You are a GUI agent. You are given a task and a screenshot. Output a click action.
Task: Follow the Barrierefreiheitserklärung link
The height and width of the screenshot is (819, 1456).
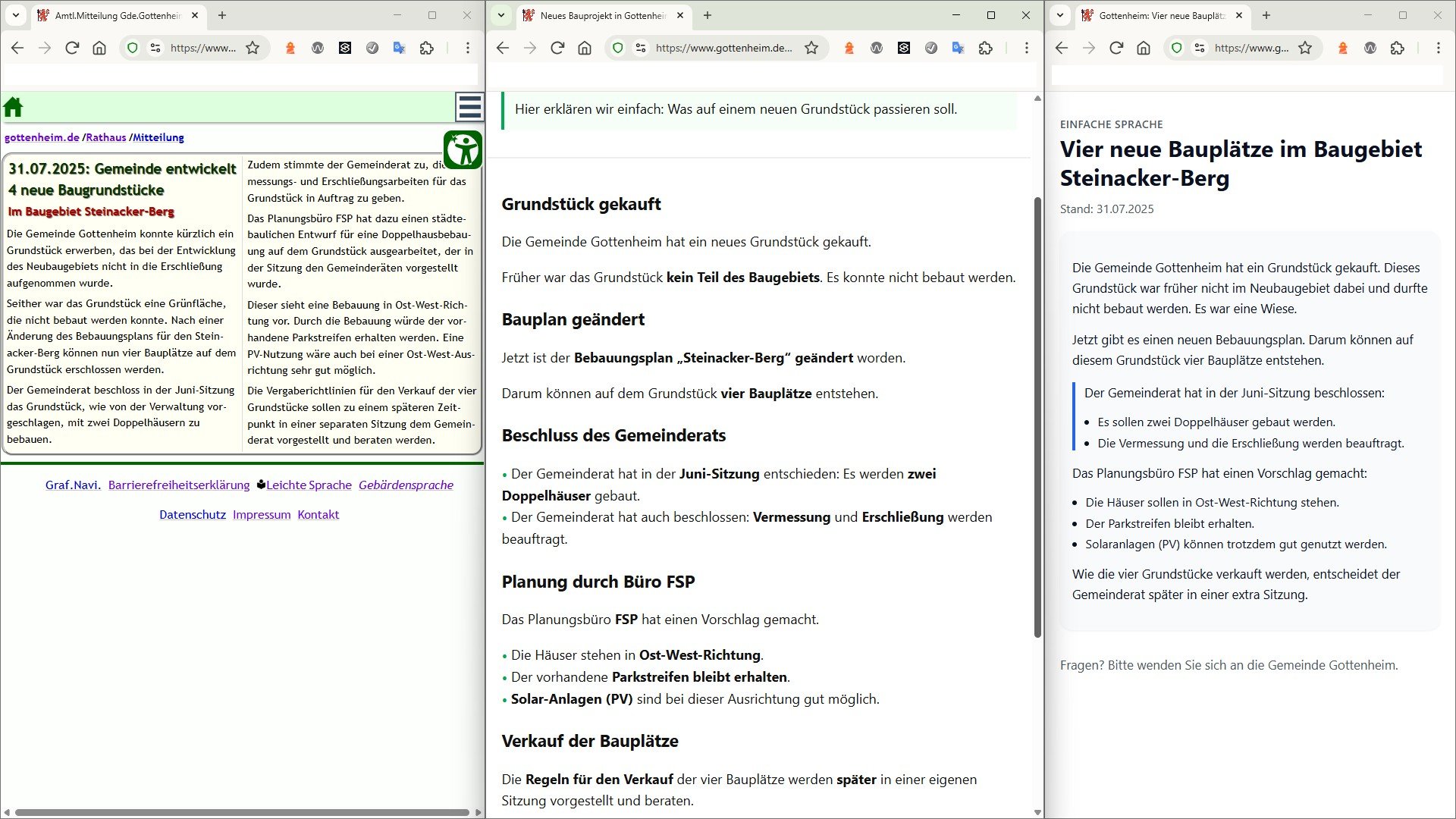(x=179, y=485)
